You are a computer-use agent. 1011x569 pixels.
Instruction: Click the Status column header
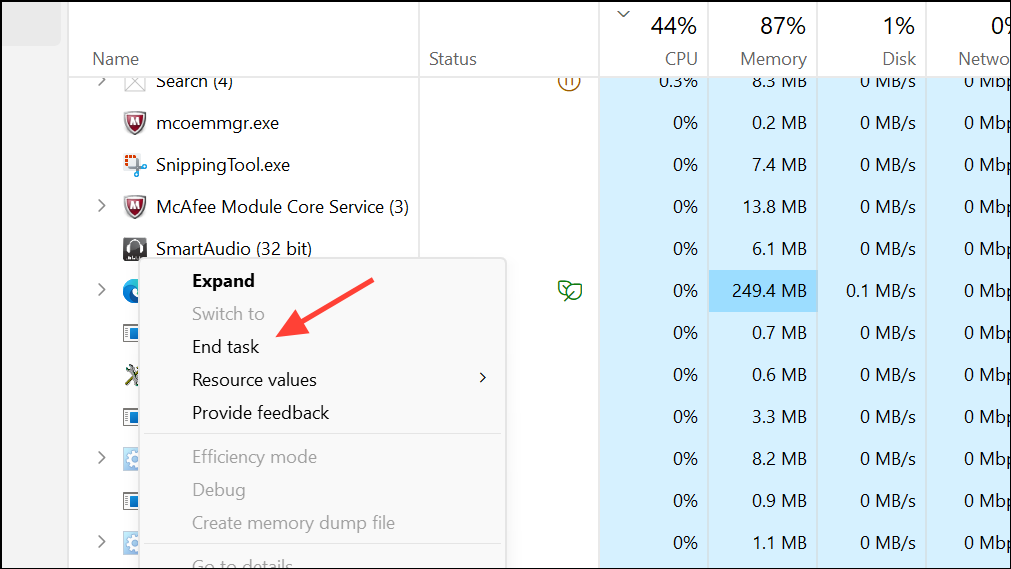coord(452,59)
